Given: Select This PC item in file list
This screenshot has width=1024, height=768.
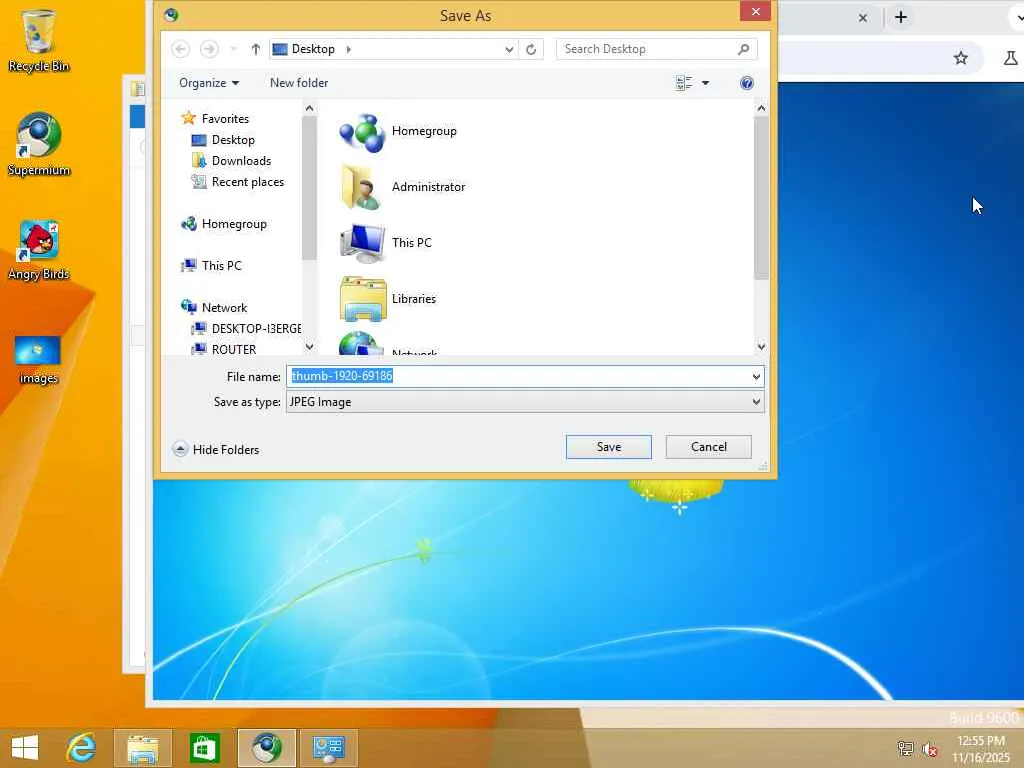Looking at the screenshot, I should point(385,243).
